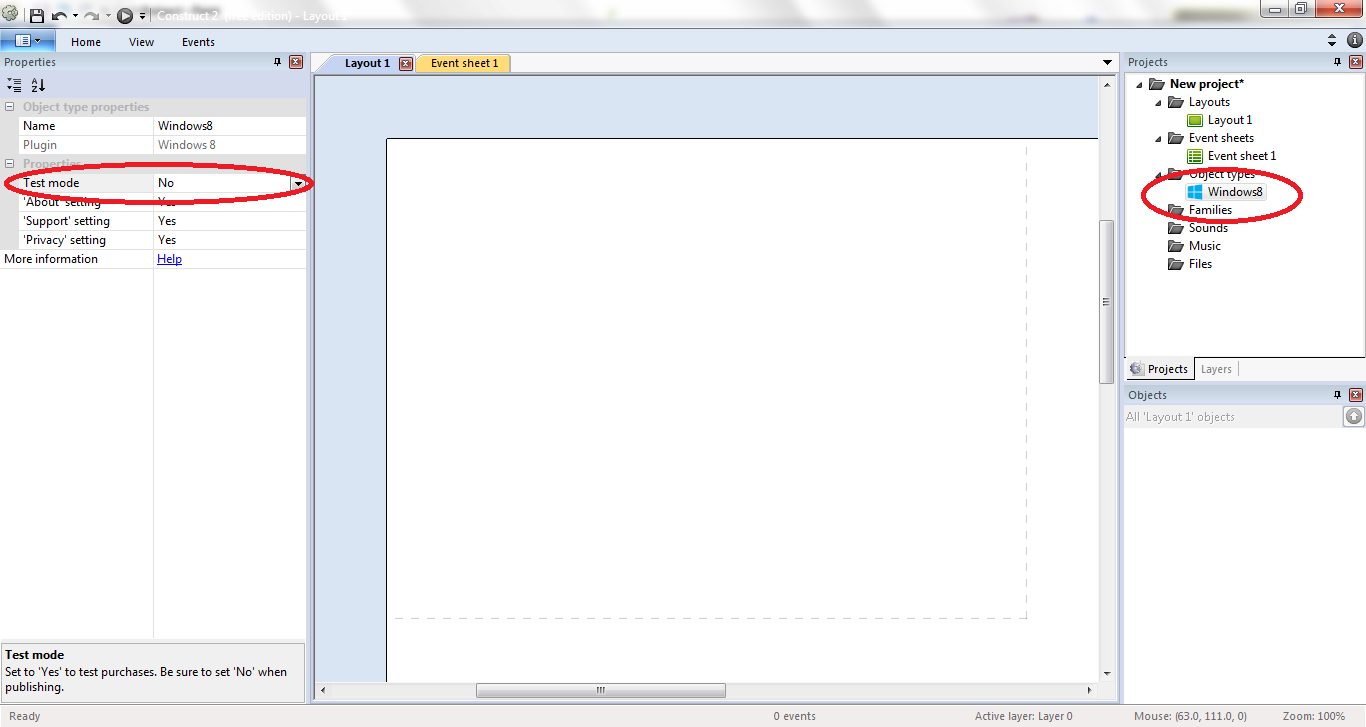Click the About info icon in ribbon corner
This screenshot has height=727, width=1366.
pyautogui.click(x=1354, y=41)
